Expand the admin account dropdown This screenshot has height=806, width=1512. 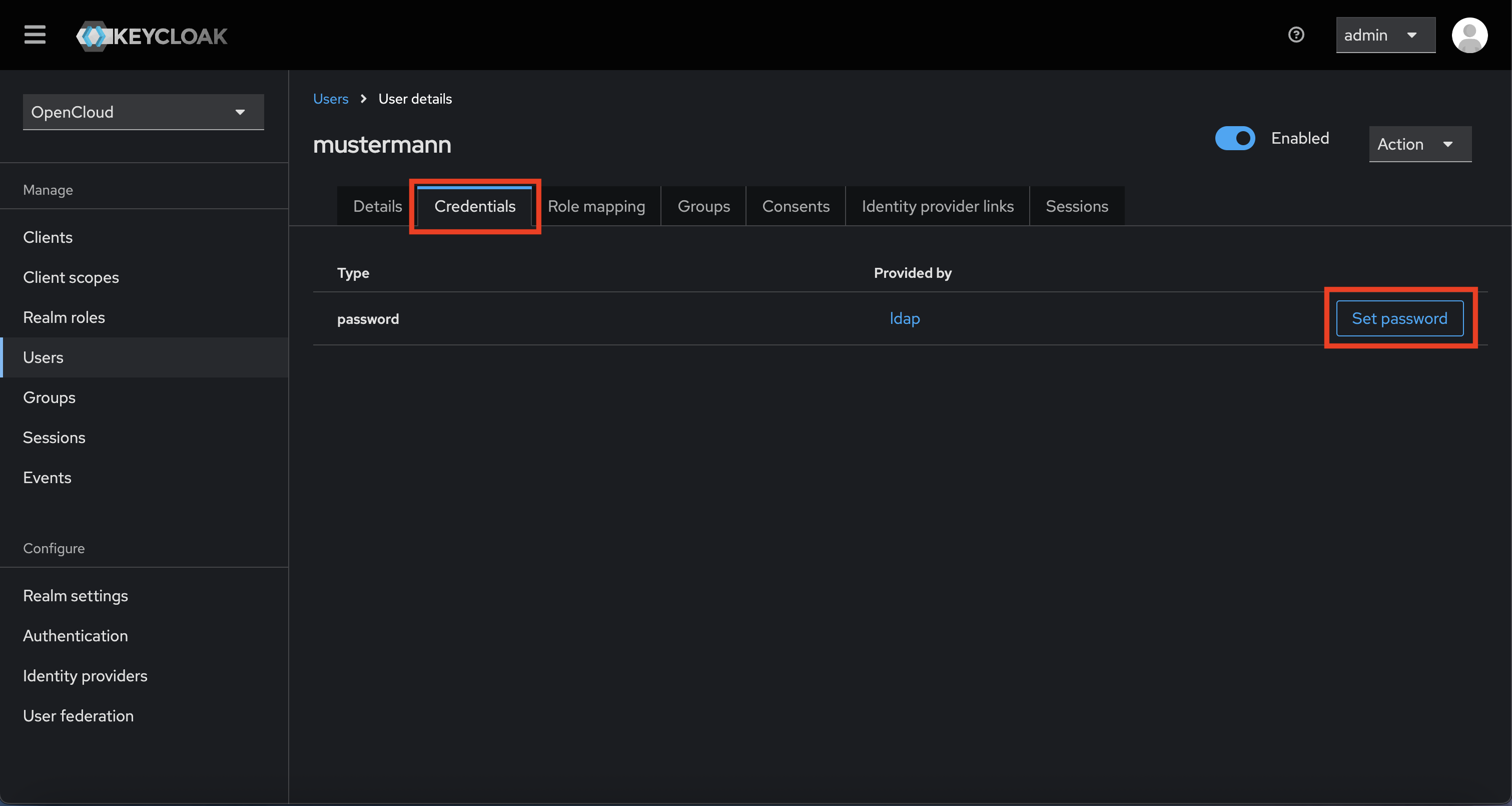pos(1385,35)
